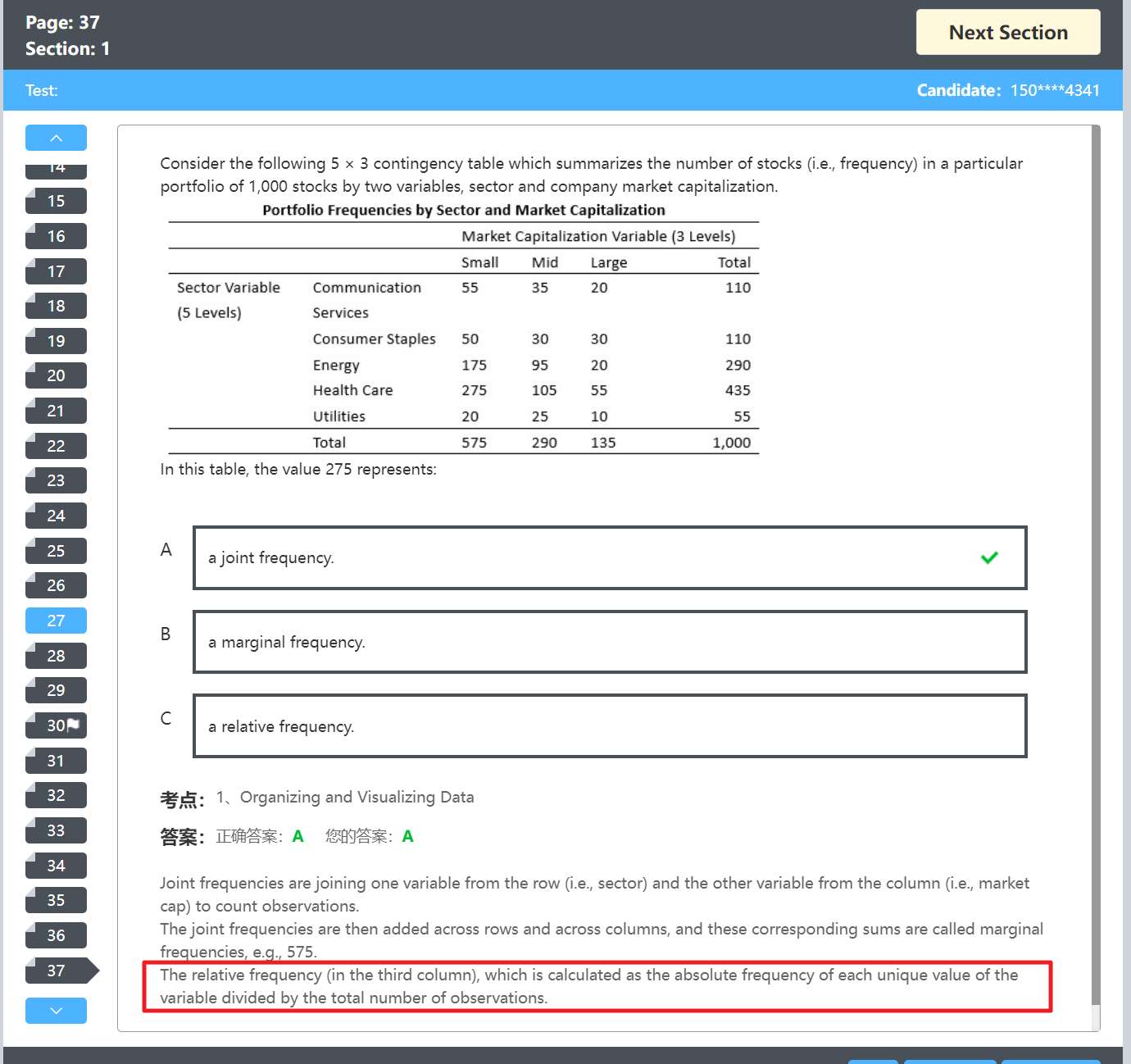The height and width of the screenshot is (1064, 1131).
Task: Go to question 31
Action: pyautogui.click(x=56, y=761)
